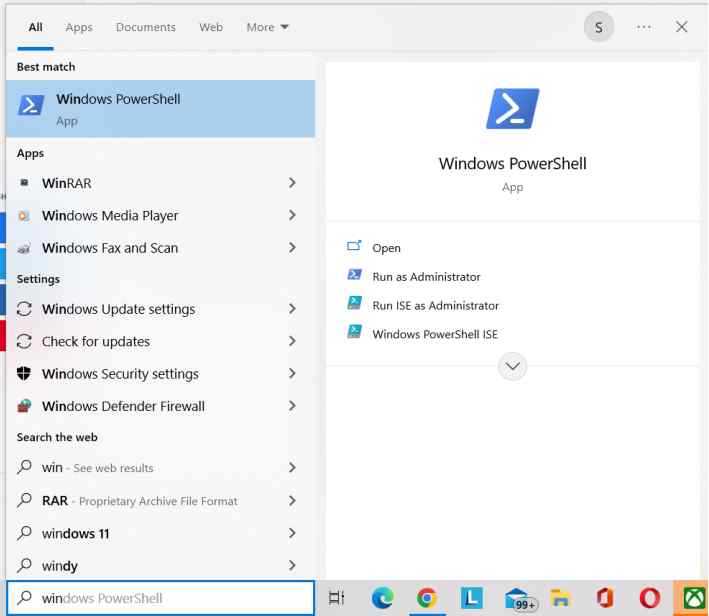
Task: Select 'win - See web results' suggestion
Action: [x=97, y=468]
